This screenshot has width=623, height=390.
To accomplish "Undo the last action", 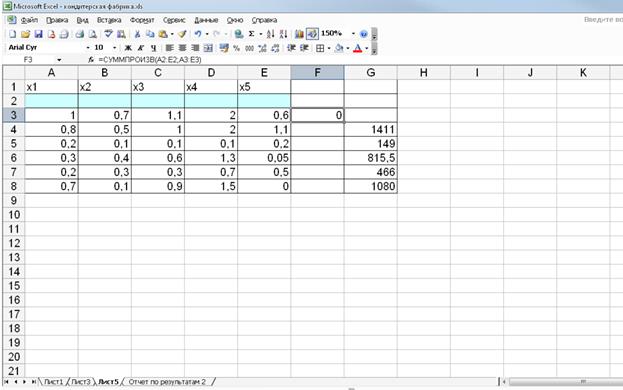I will (198, 34).
